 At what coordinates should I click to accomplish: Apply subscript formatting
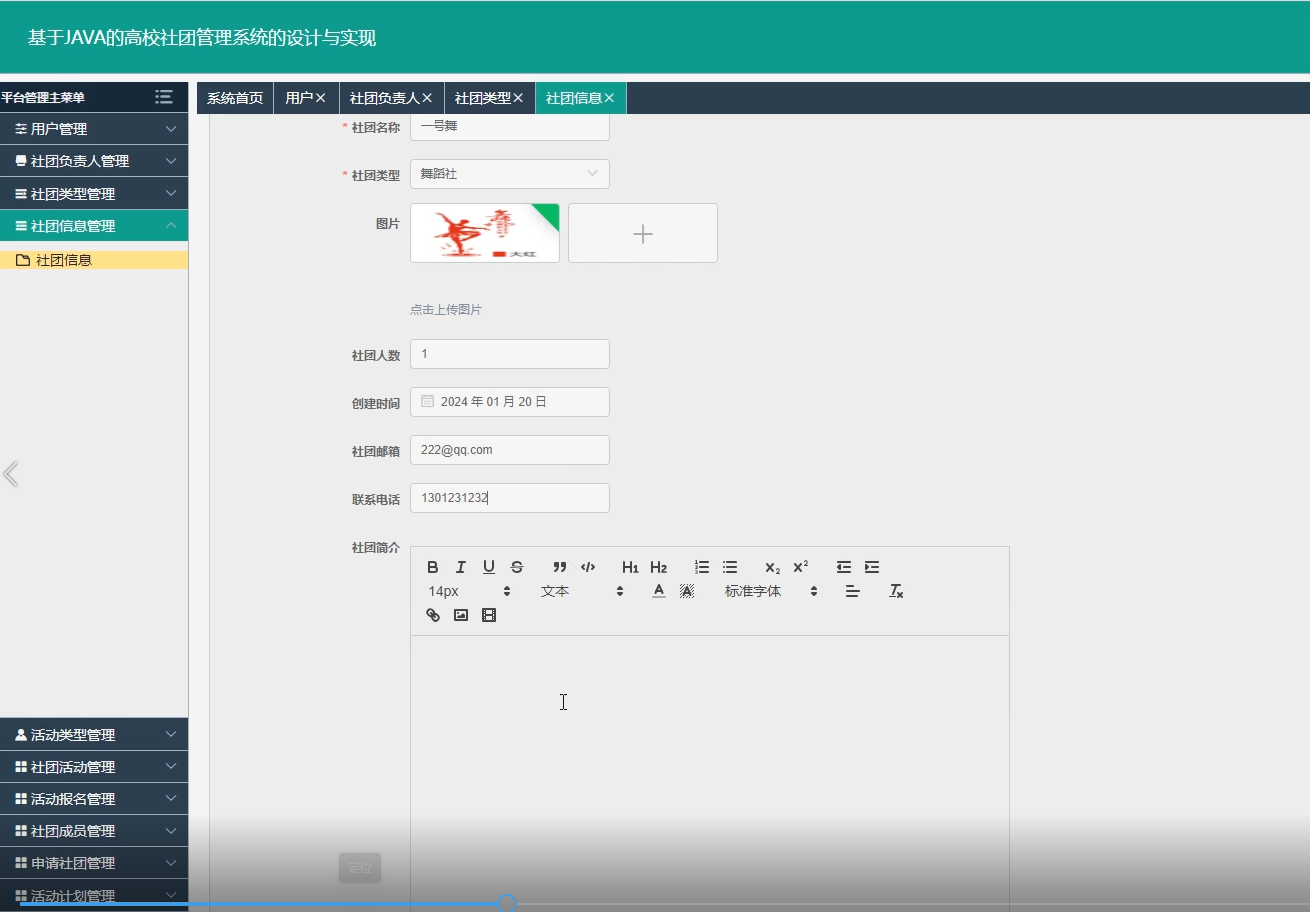[x=773, y=567]
